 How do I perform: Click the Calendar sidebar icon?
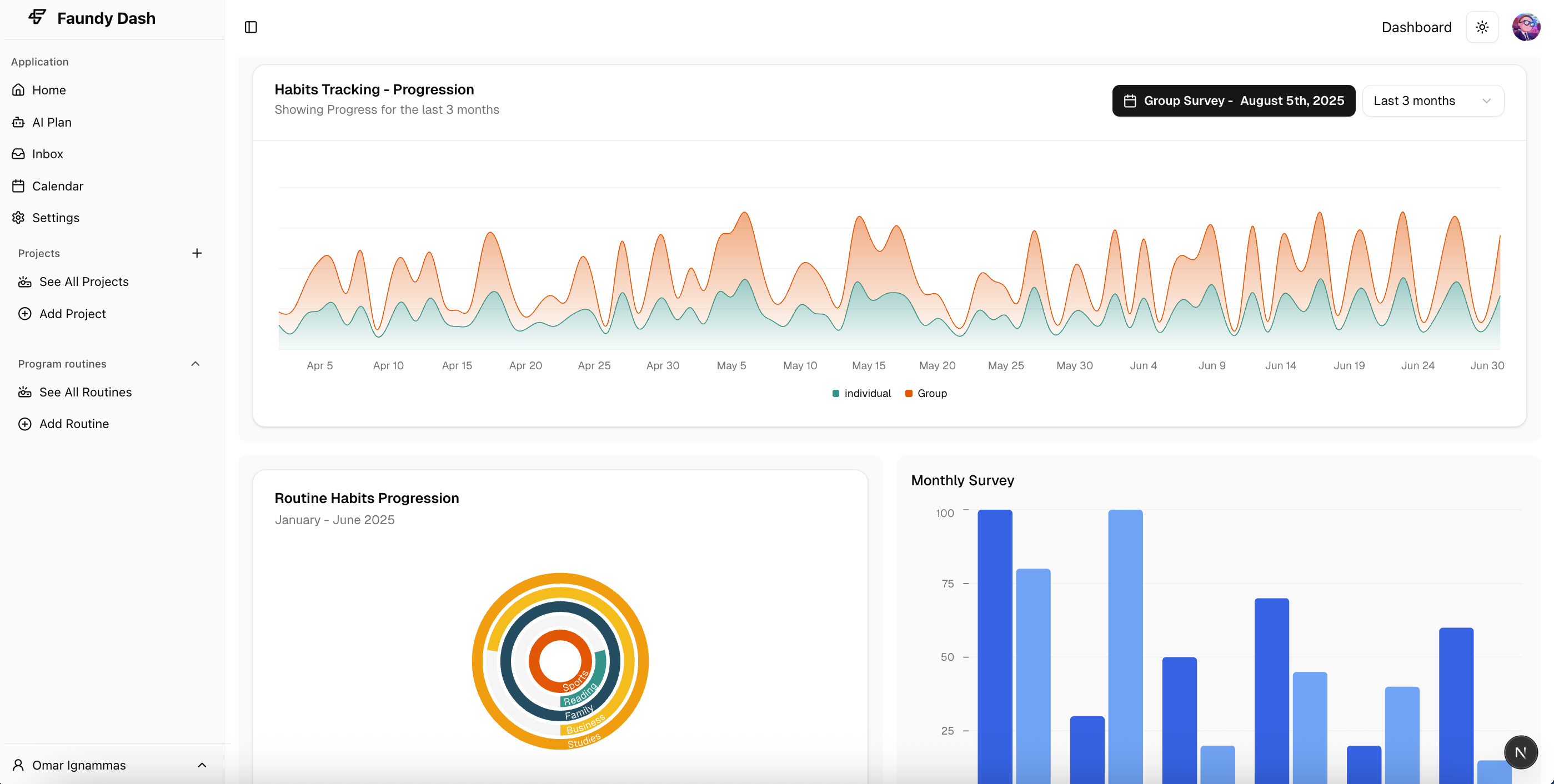click(19, 186)
